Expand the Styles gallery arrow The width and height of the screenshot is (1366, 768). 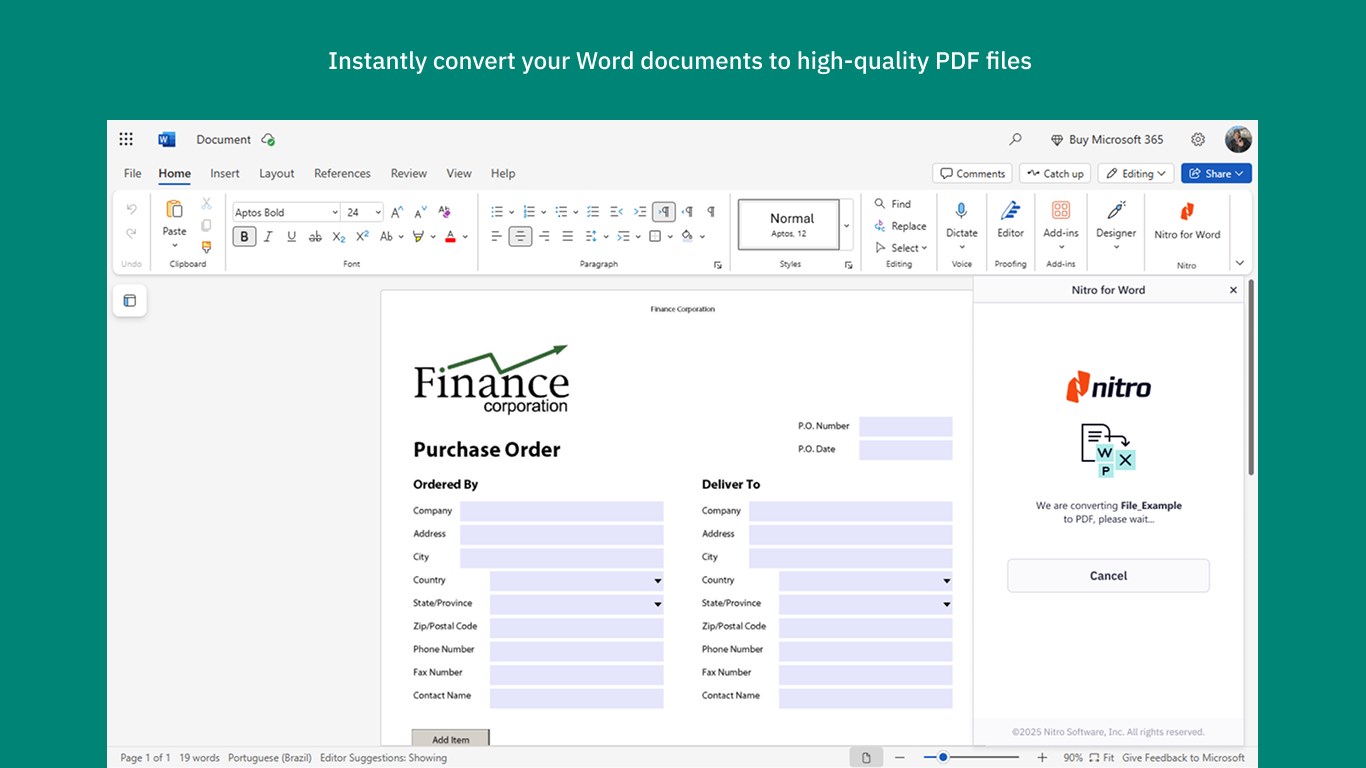click(x=846, y=225)
